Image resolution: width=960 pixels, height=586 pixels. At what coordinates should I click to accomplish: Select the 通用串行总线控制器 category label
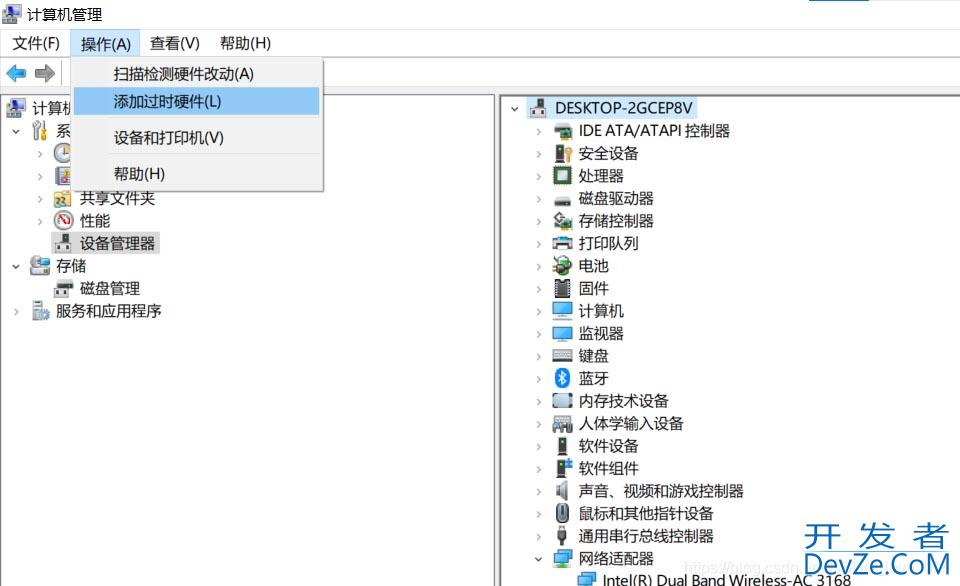[x=646, y=536]
